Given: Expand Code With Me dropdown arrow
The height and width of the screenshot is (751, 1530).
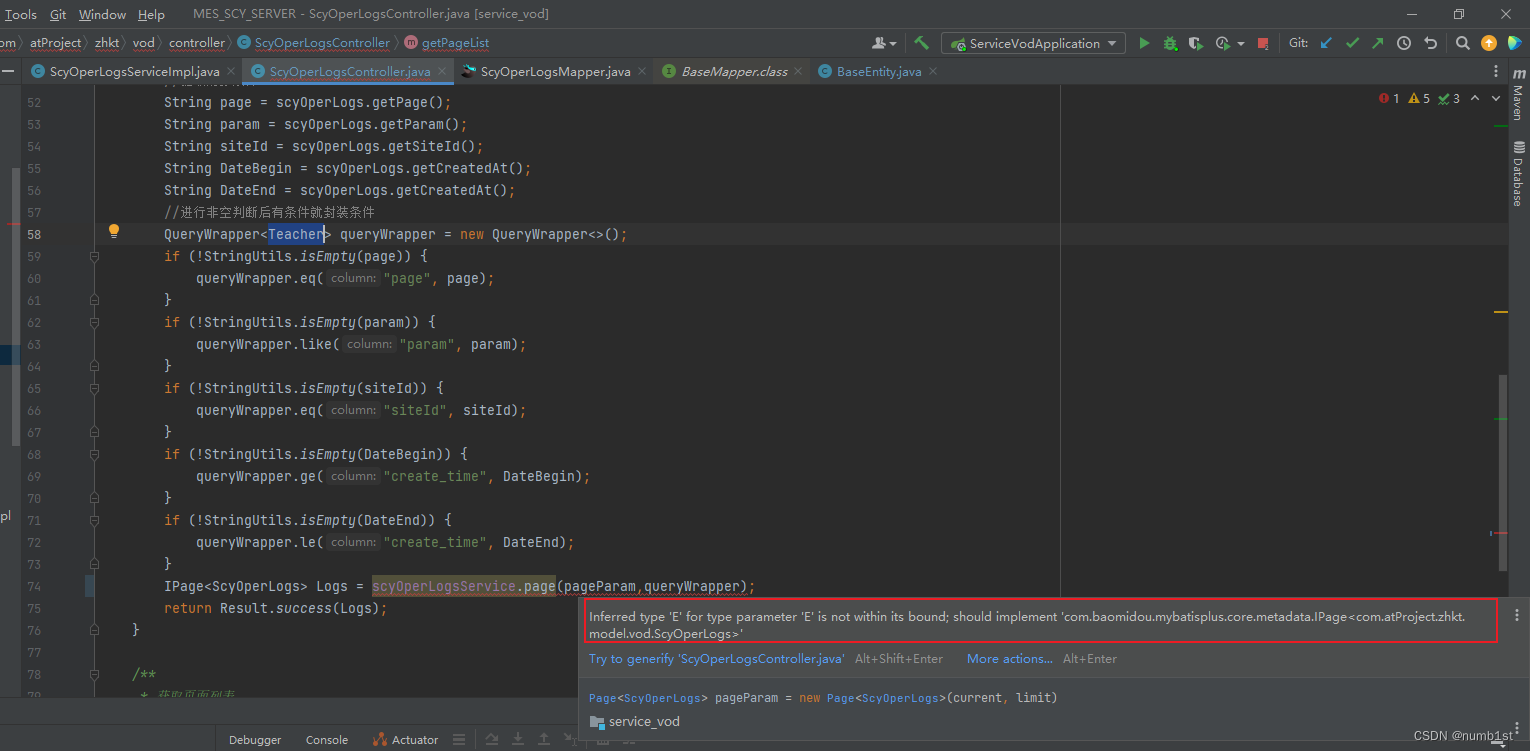Looking at the screenshot, I should (895, 44).
